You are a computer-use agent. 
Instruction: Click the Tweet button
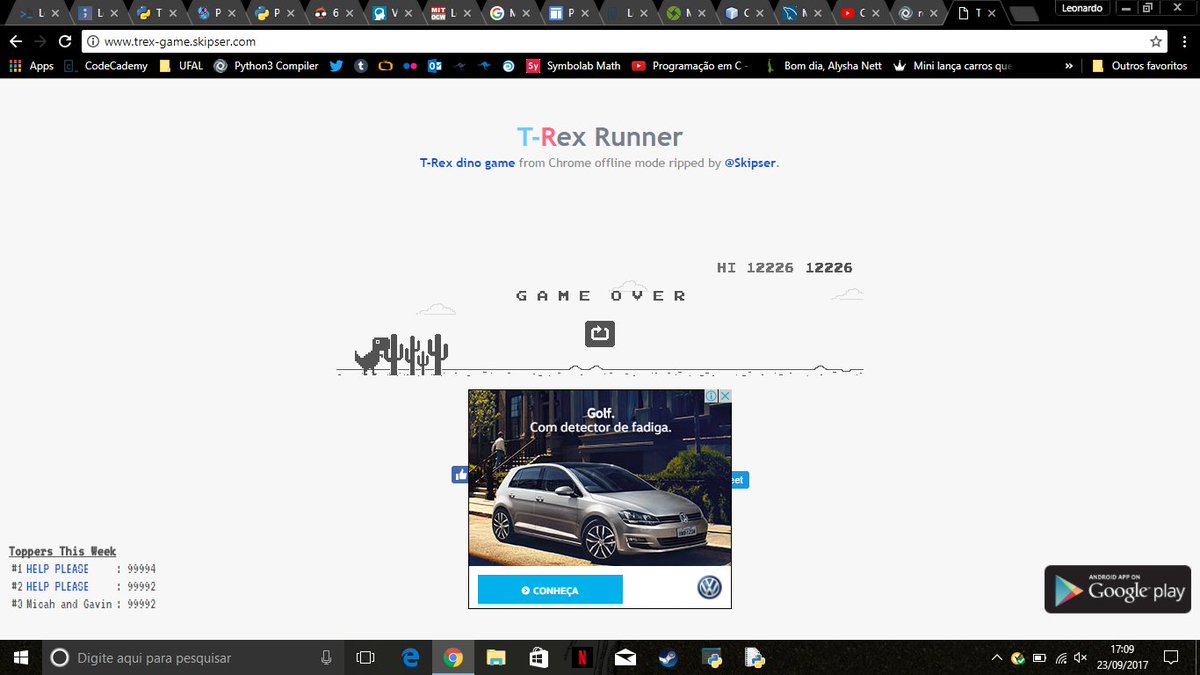pos(739,480)
